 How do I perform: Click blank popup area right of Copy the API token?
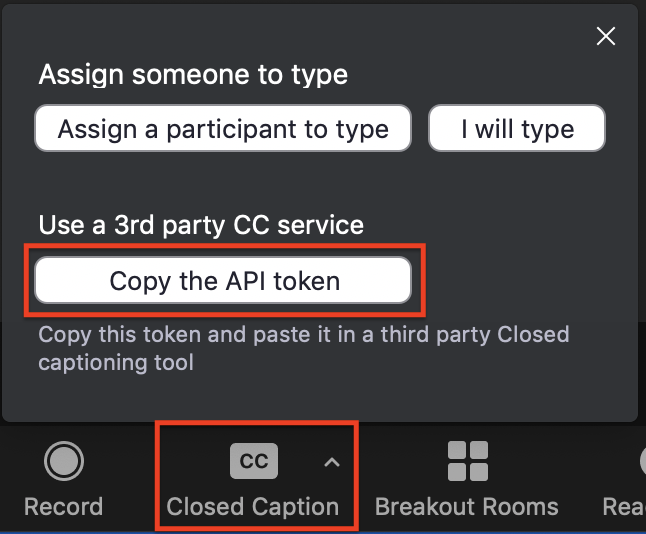pyautogui.click(x=520, y=281)
